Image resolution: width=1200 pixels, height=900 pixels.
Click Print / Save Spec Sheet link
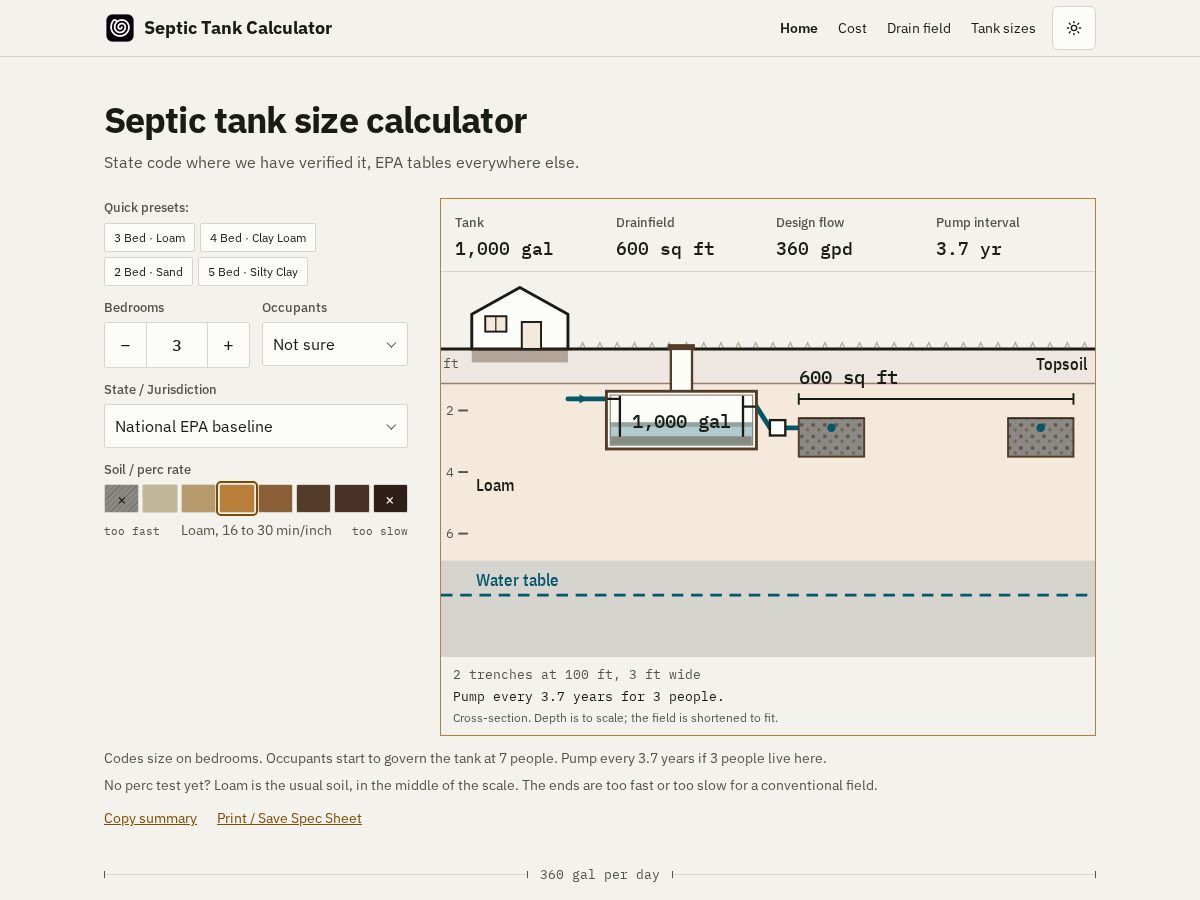(289, 818)
